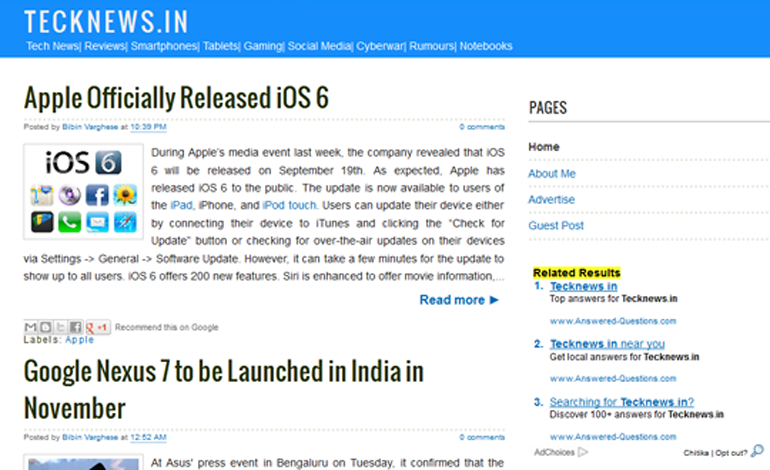
Task: Share post to Facebook icon
Action: 75,327
